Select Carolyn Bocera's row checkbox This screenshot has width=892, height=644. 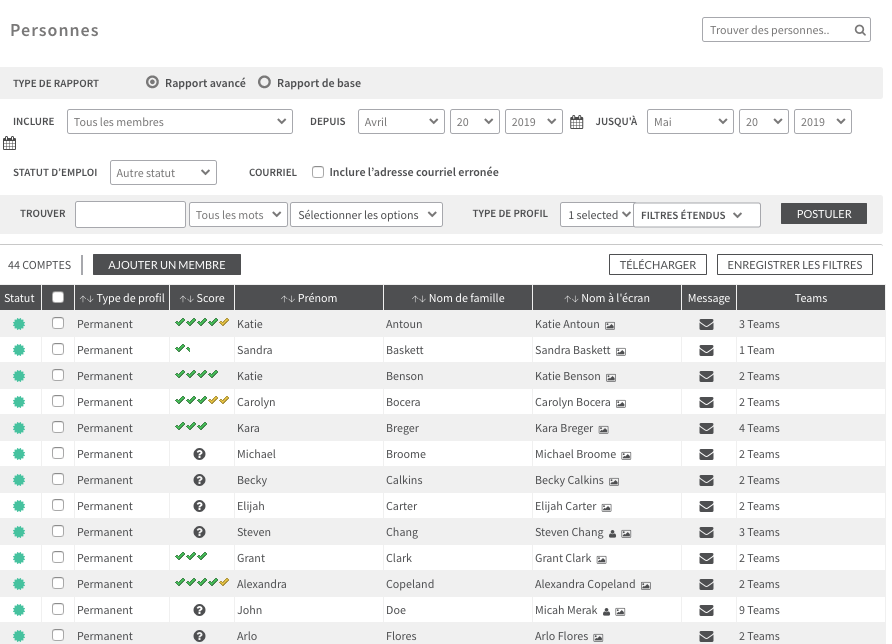[x=57, y=401]
